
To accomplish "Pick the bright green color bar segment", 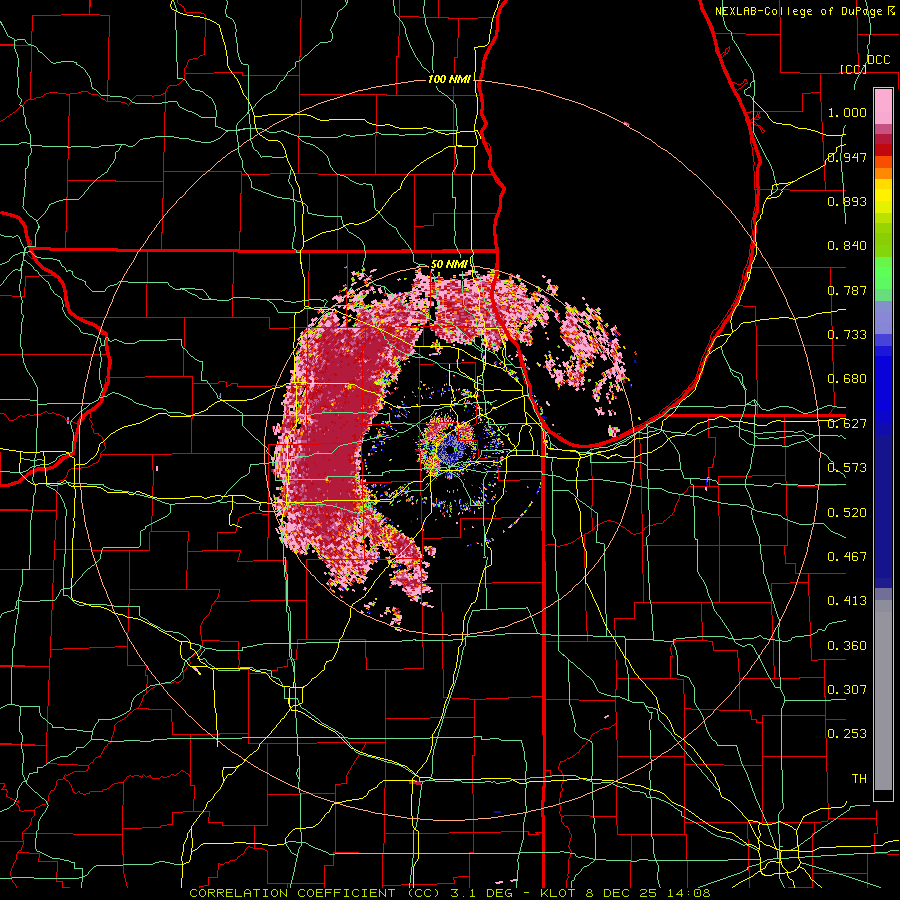I will 883,273.
